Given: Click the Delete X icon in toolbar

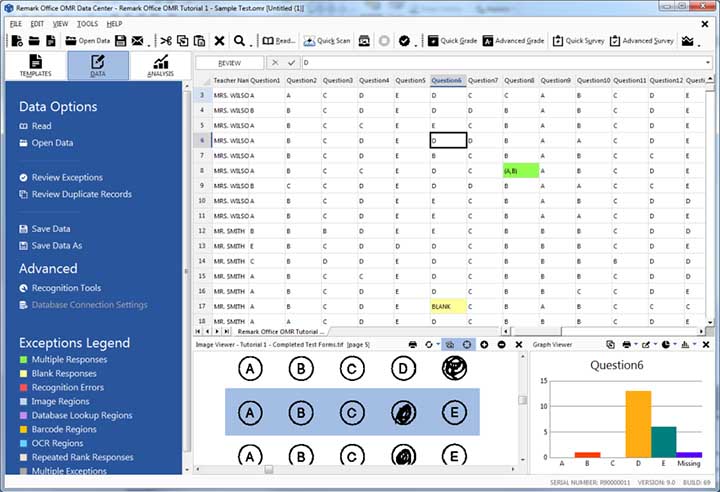Looking at the screenshot, I should (x=219, y=41).
